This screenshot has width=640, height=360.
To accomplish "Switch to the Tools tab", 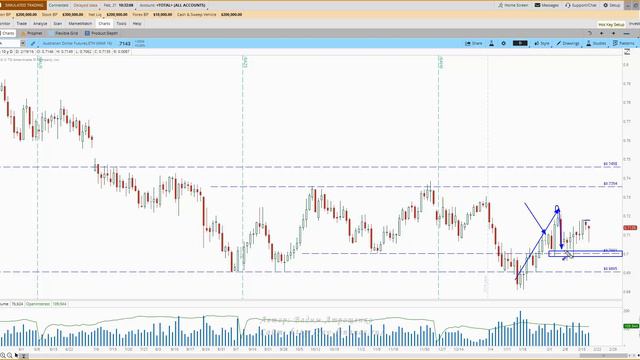I will pos(122,24).
